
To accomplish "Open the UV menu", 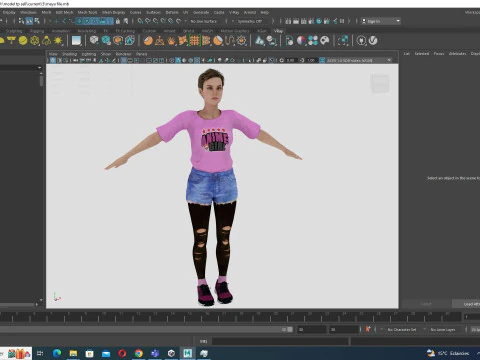I will (186, 12).
